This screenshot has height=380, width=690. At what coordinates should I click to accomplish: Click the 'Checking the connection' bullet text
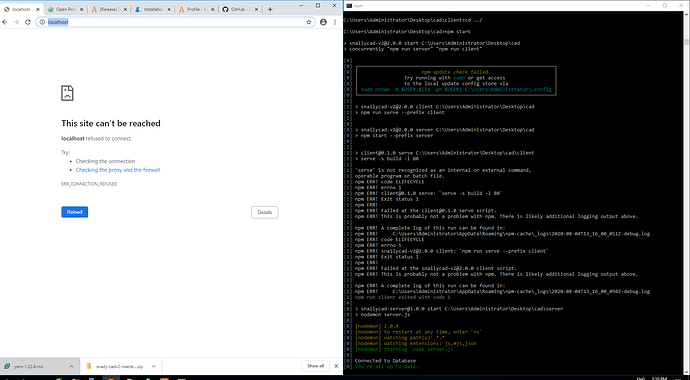click(x=105, y=161)
